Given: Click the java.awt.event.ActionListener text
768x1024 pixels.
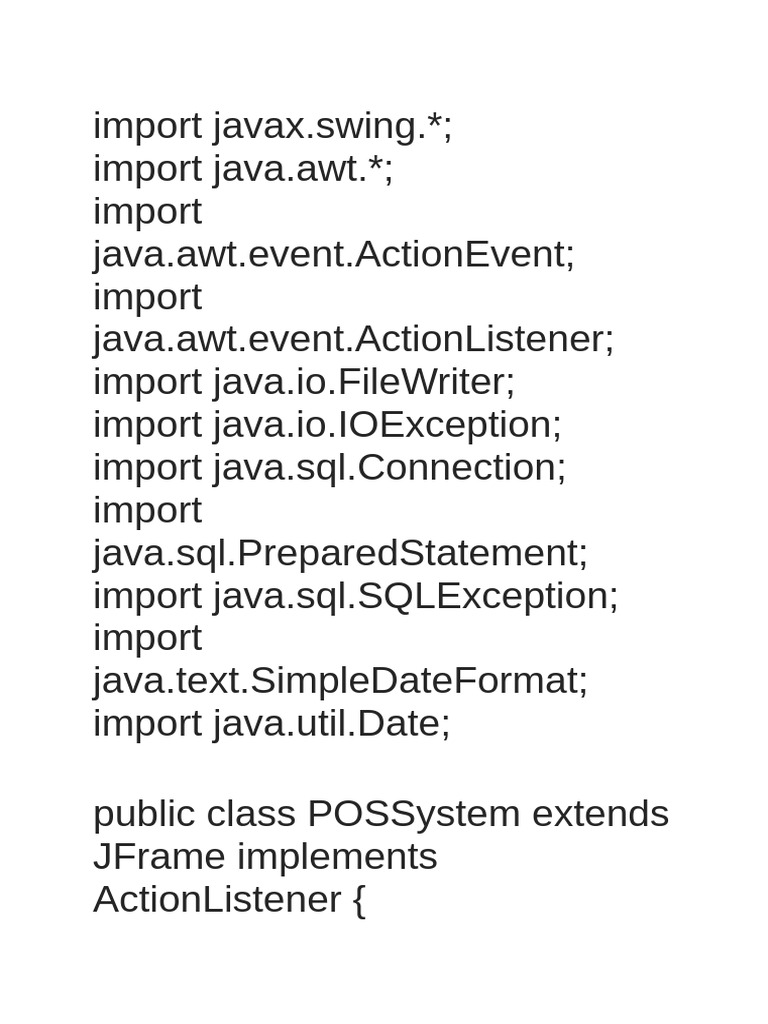Looking at the screenshot, I should (x=353, y=339).
